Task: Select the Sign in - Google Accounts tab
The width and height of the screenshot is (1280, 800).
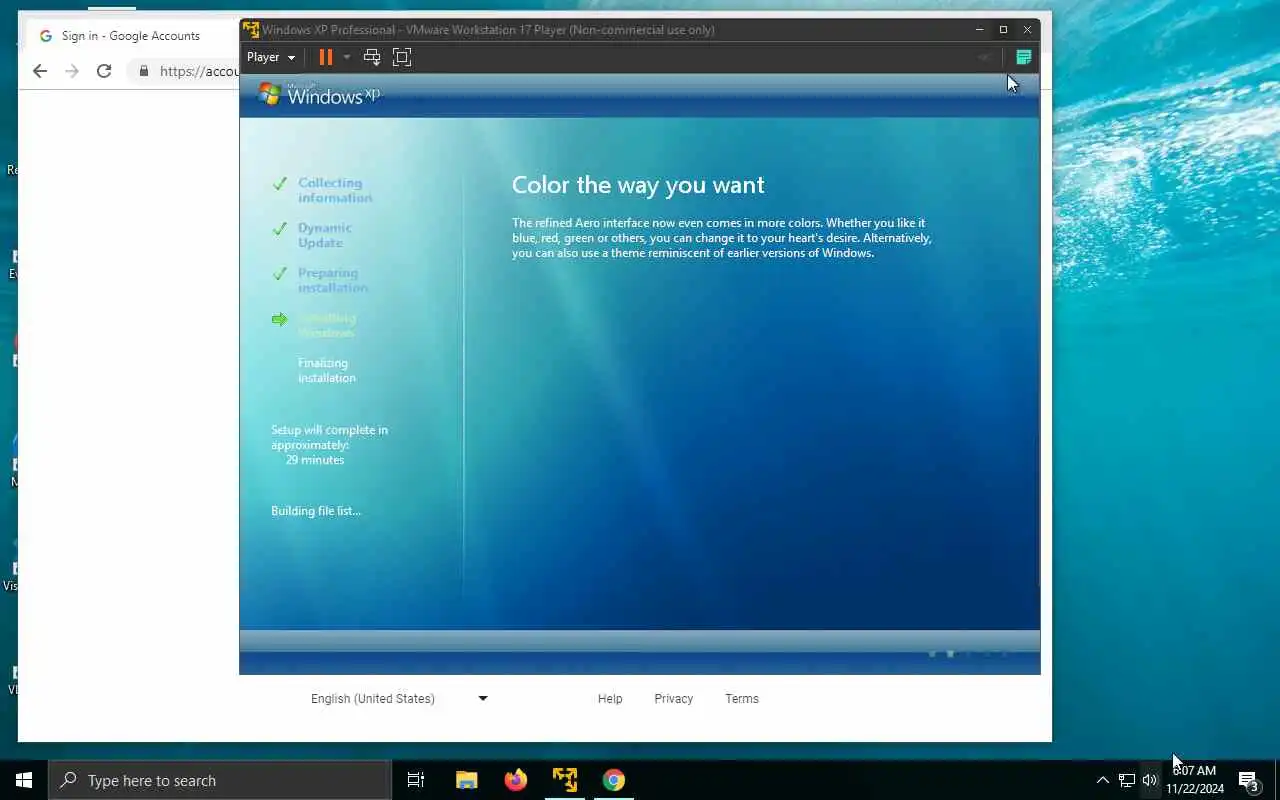Action: (130, 36)
